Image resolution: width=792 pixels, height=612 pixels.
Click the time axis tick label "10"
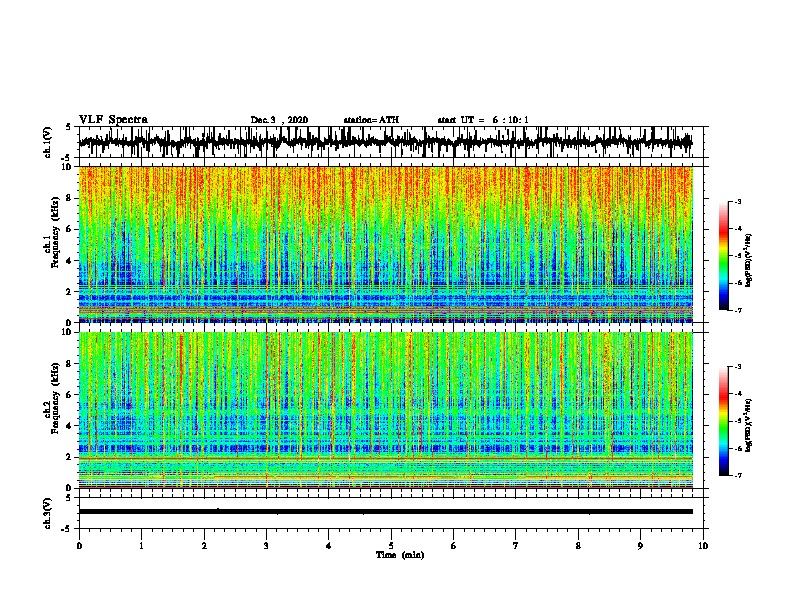(703, 546)
